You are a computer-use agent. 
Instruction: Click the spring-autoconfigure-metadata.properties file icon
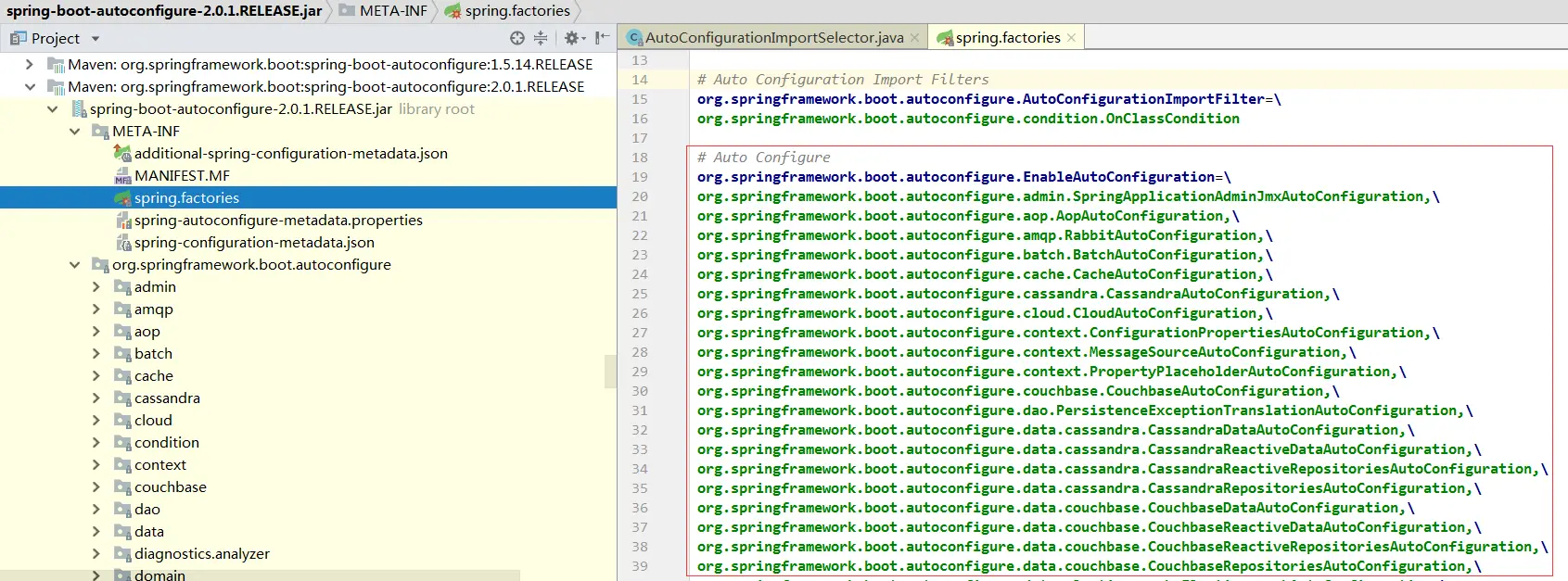[x=123, y=221]
